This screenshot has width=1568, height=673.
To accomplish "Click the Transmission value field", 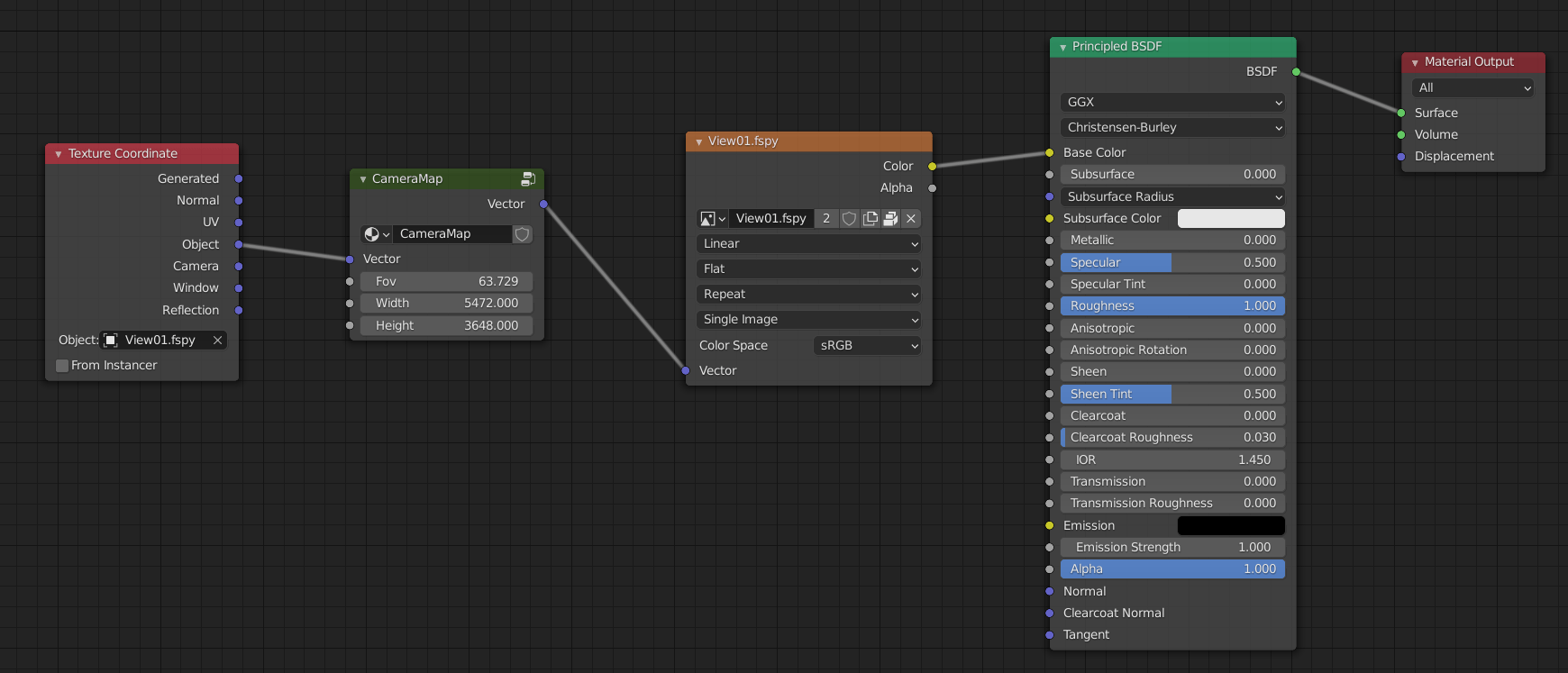I will [1172, 482].
